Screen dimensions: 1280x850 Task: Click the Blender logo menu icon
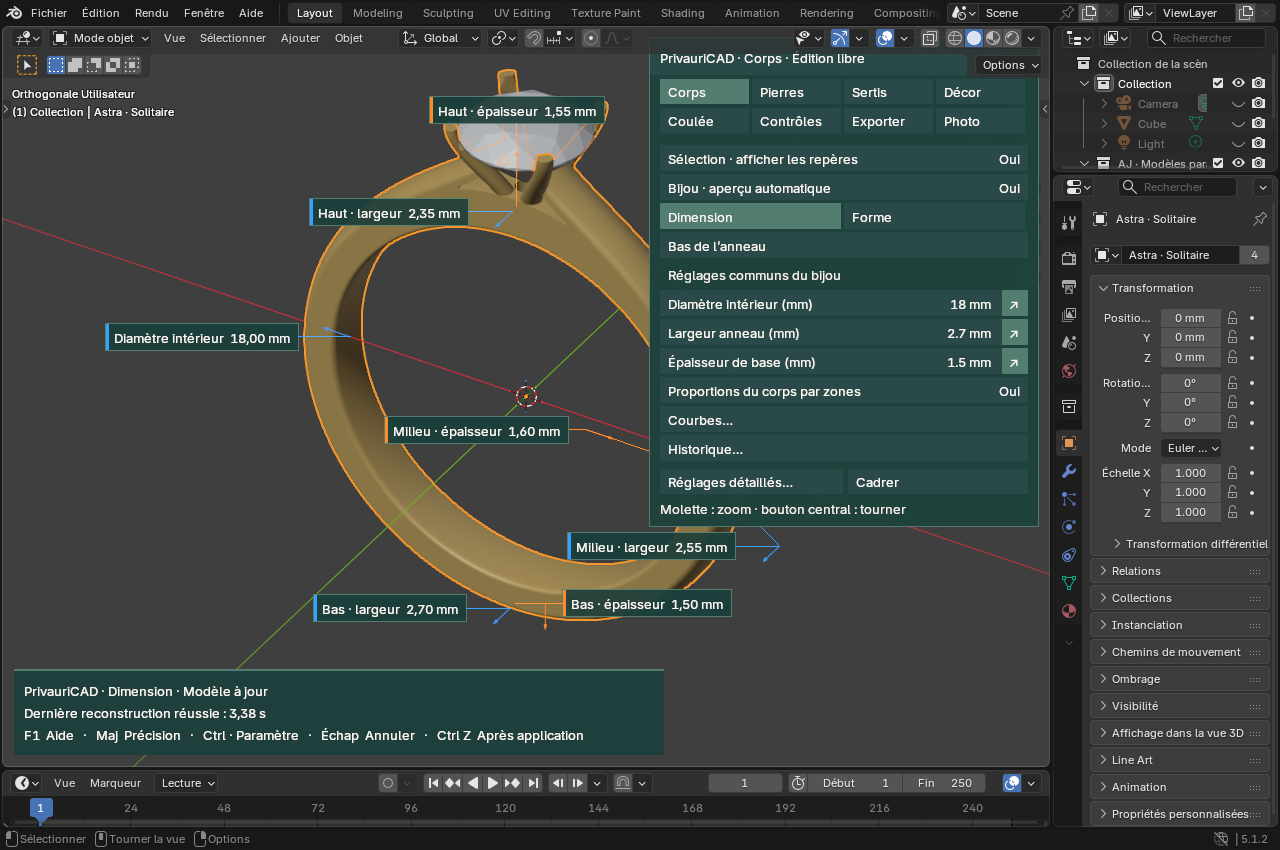click(x=12, y=13)
